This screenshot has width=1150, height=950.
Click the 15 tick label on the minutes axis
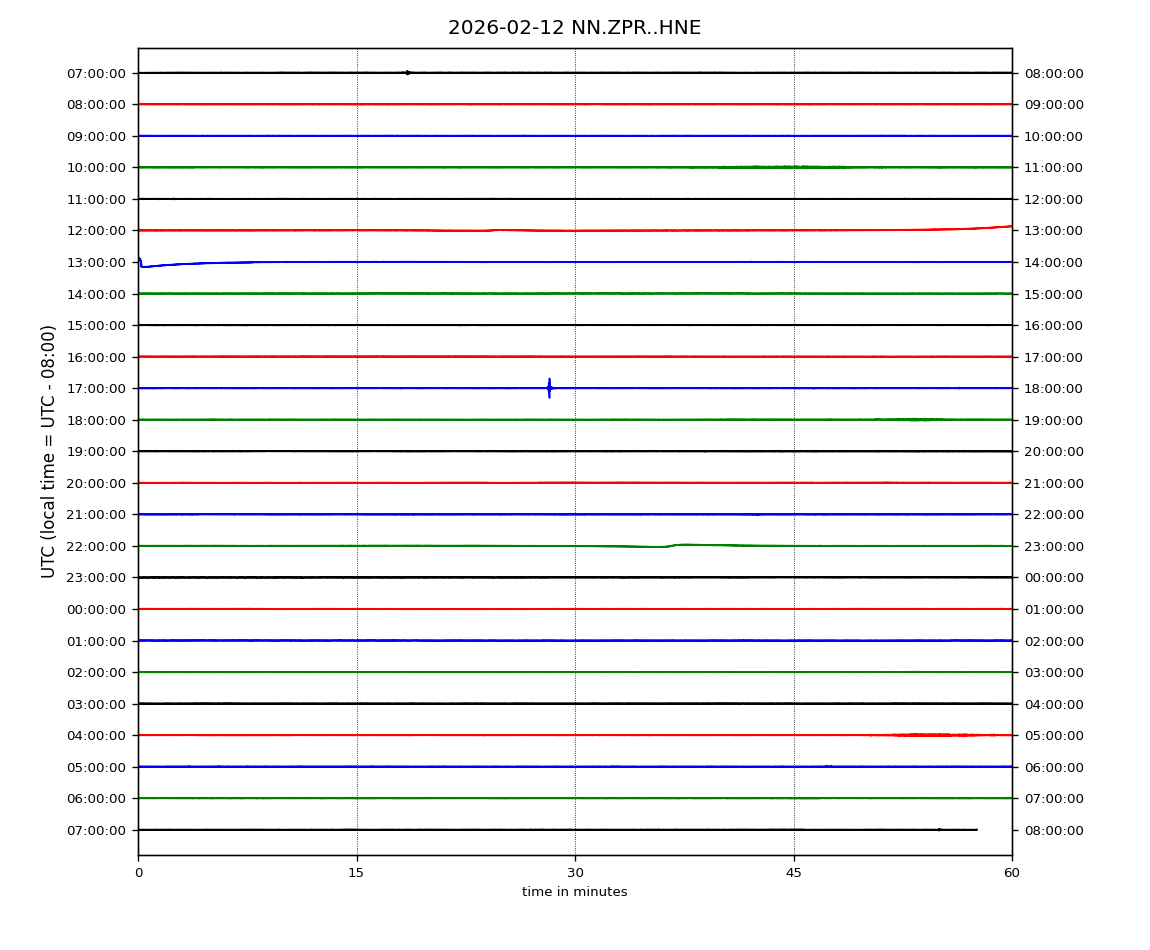tap(356, 873)
